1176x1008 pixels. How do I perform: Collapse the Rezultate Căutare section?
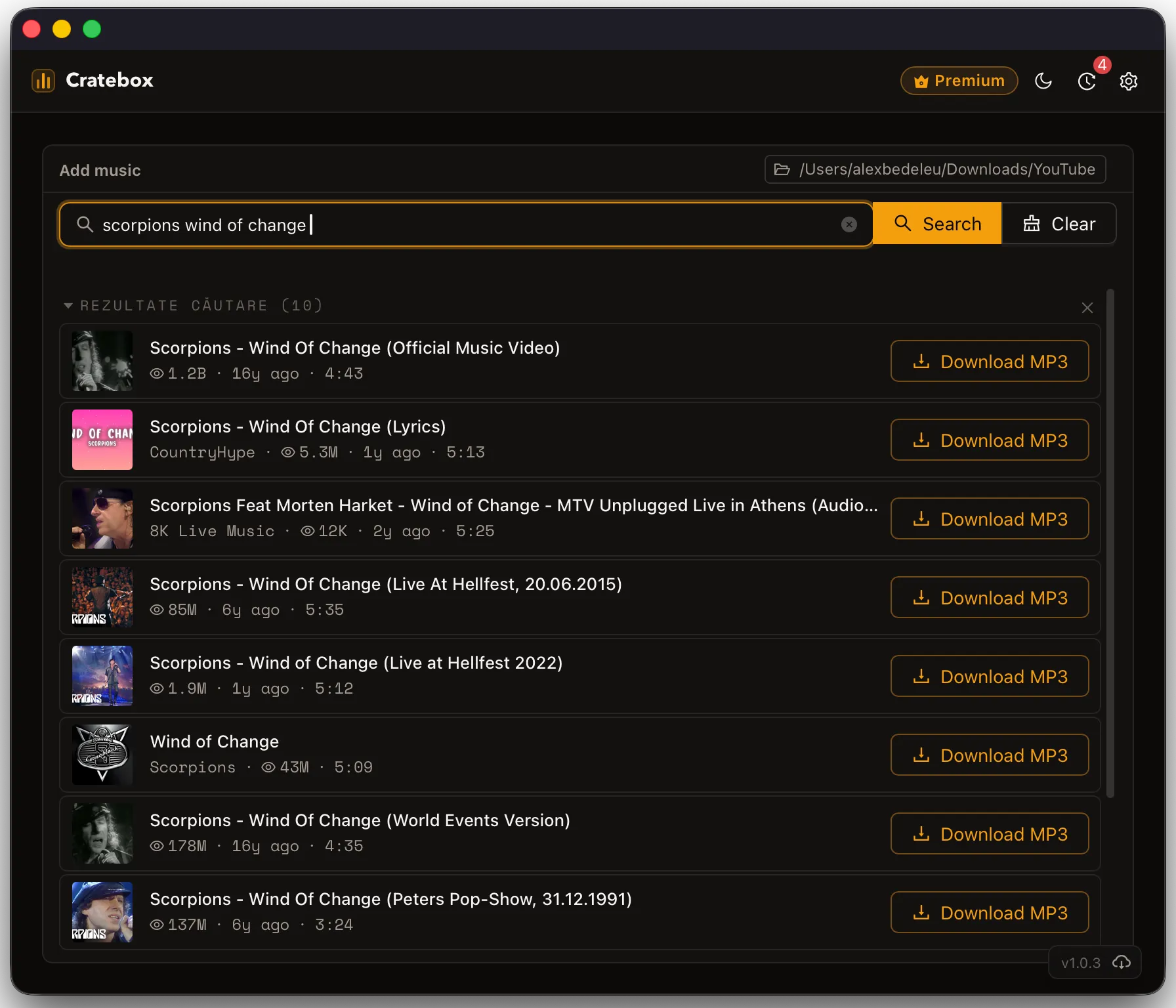[x=68, y=306]
